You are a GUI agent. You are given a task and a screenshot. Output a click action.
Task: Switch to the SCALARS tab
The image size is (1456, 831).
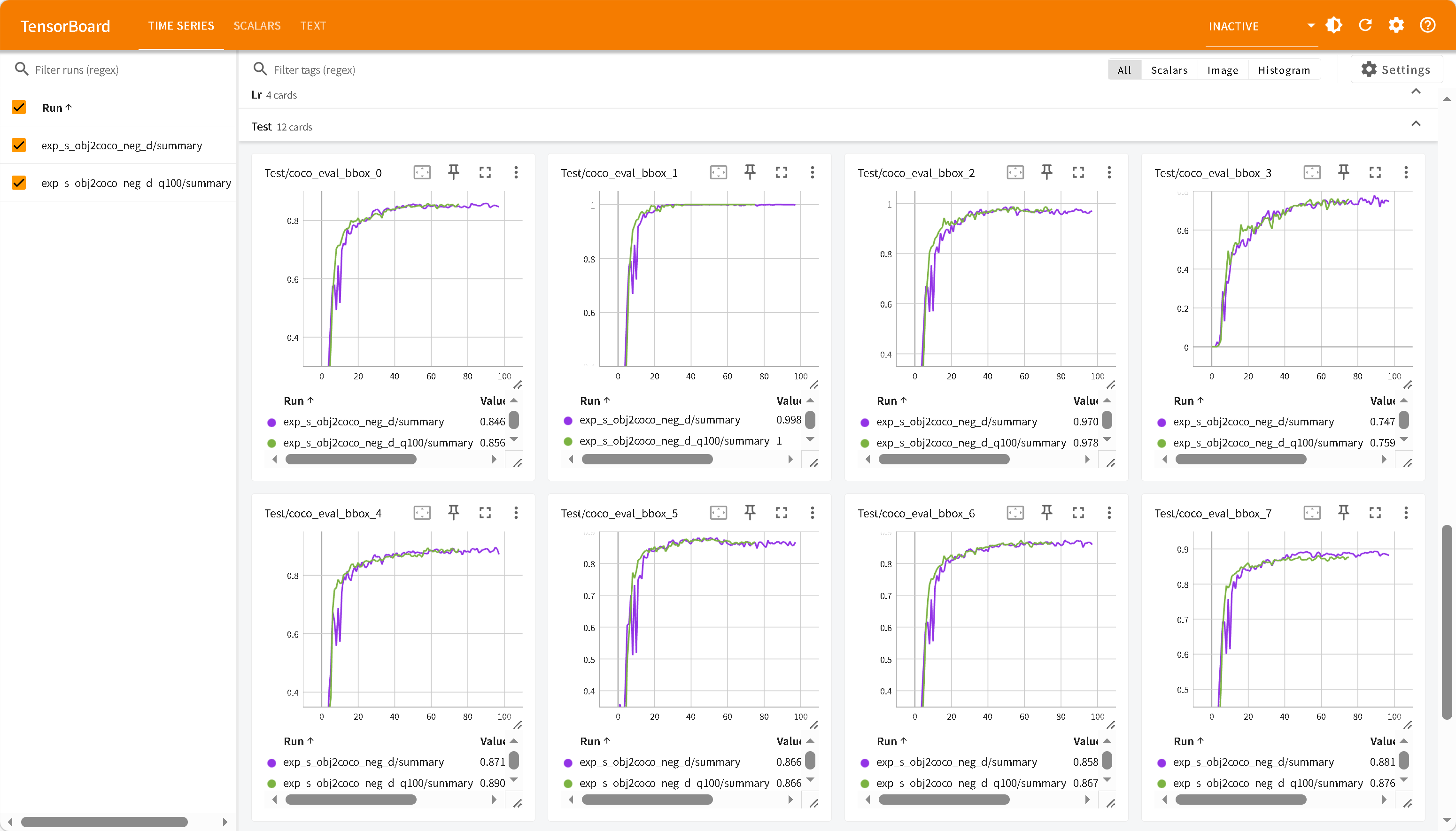tap(257, 26)
